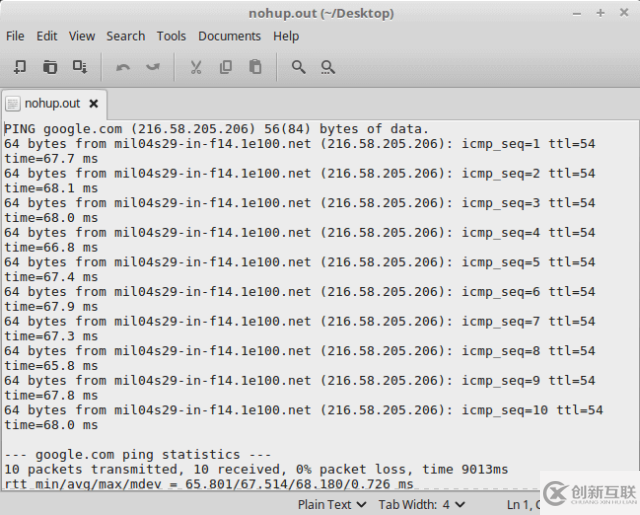Open the View menu
Screen dimensions: 640x515
(x=82, y=36)
